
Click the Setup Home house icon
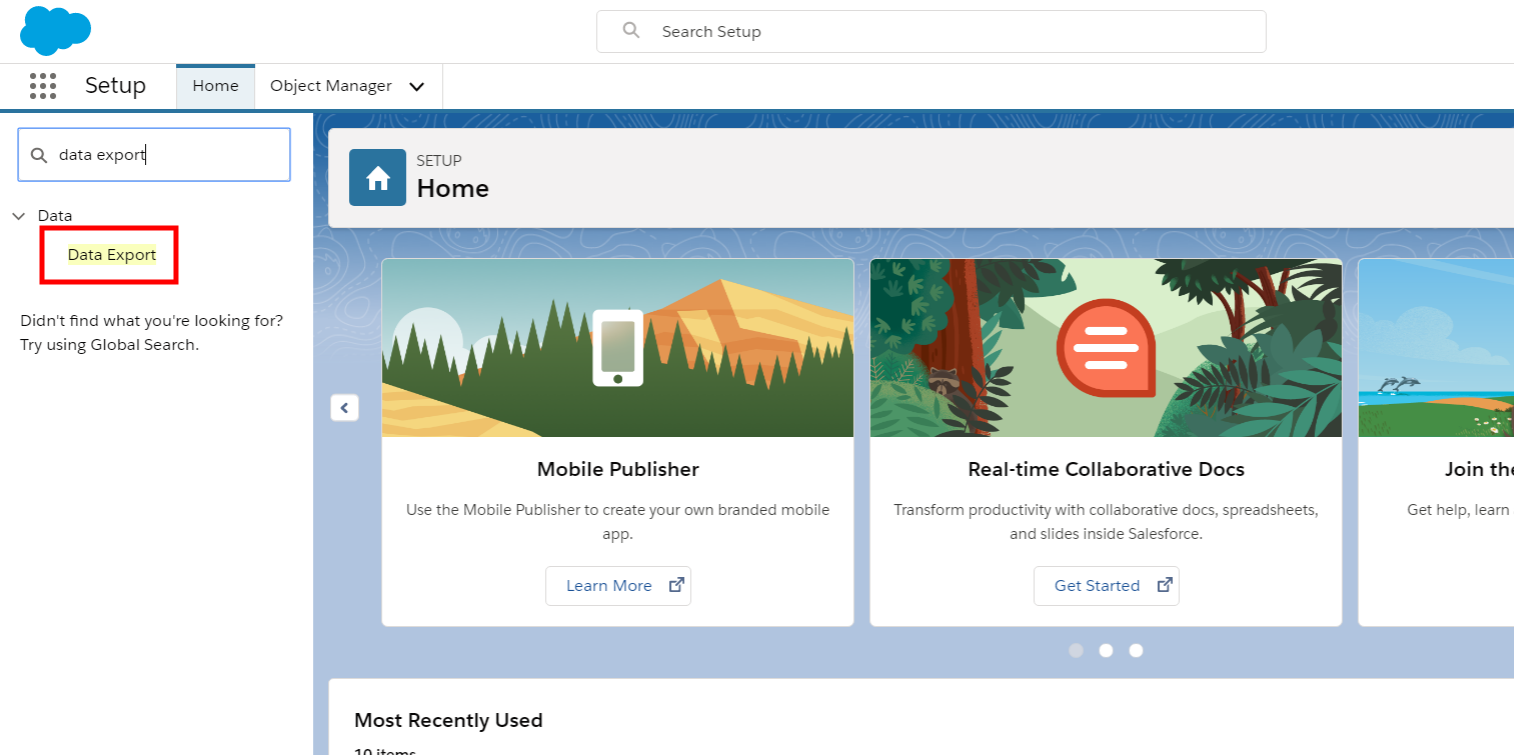tap(377, 178)
